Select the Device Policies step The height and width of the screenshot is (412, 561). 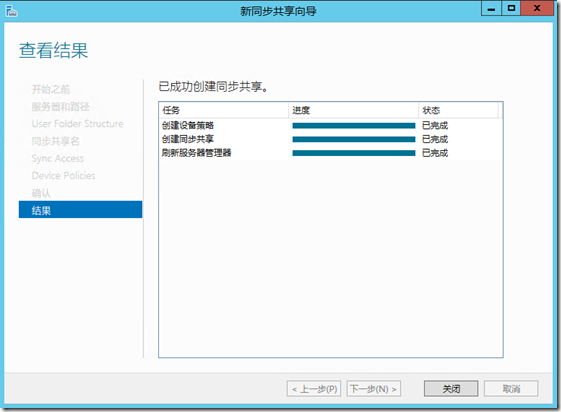coord(63,176)
